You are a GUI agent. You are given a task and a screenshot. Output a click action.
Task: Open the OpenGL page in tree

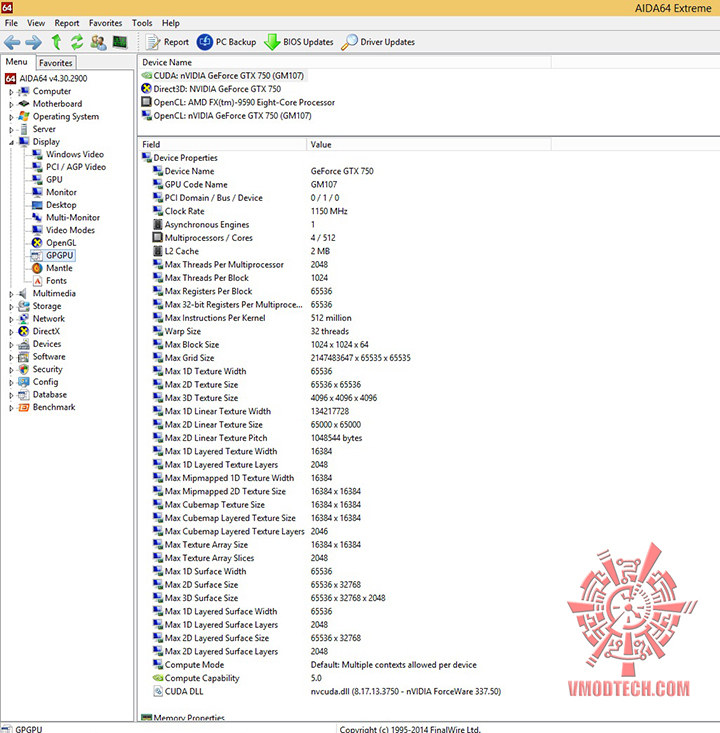[x=54, y=243]
